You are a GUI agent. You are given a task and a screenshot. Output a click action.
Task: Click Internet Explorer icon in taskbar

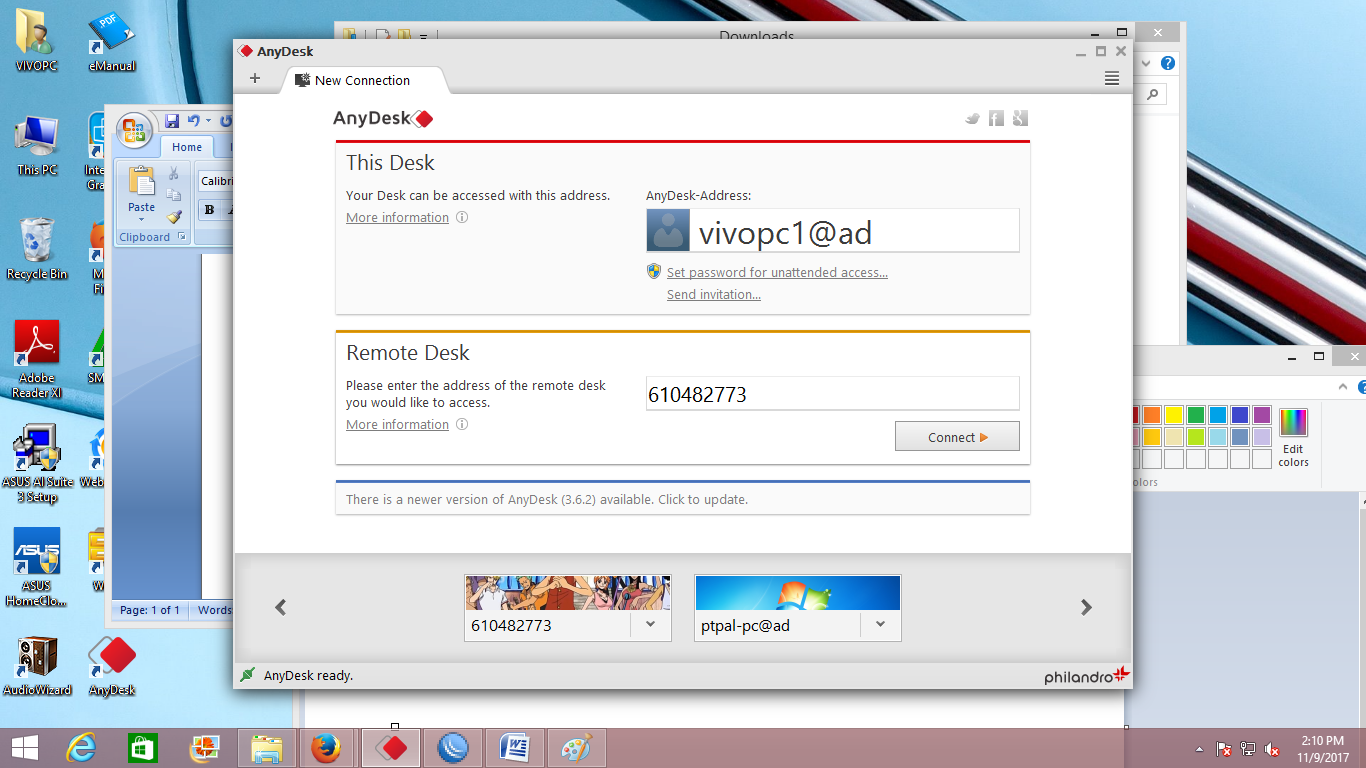(x=80, y=748)
